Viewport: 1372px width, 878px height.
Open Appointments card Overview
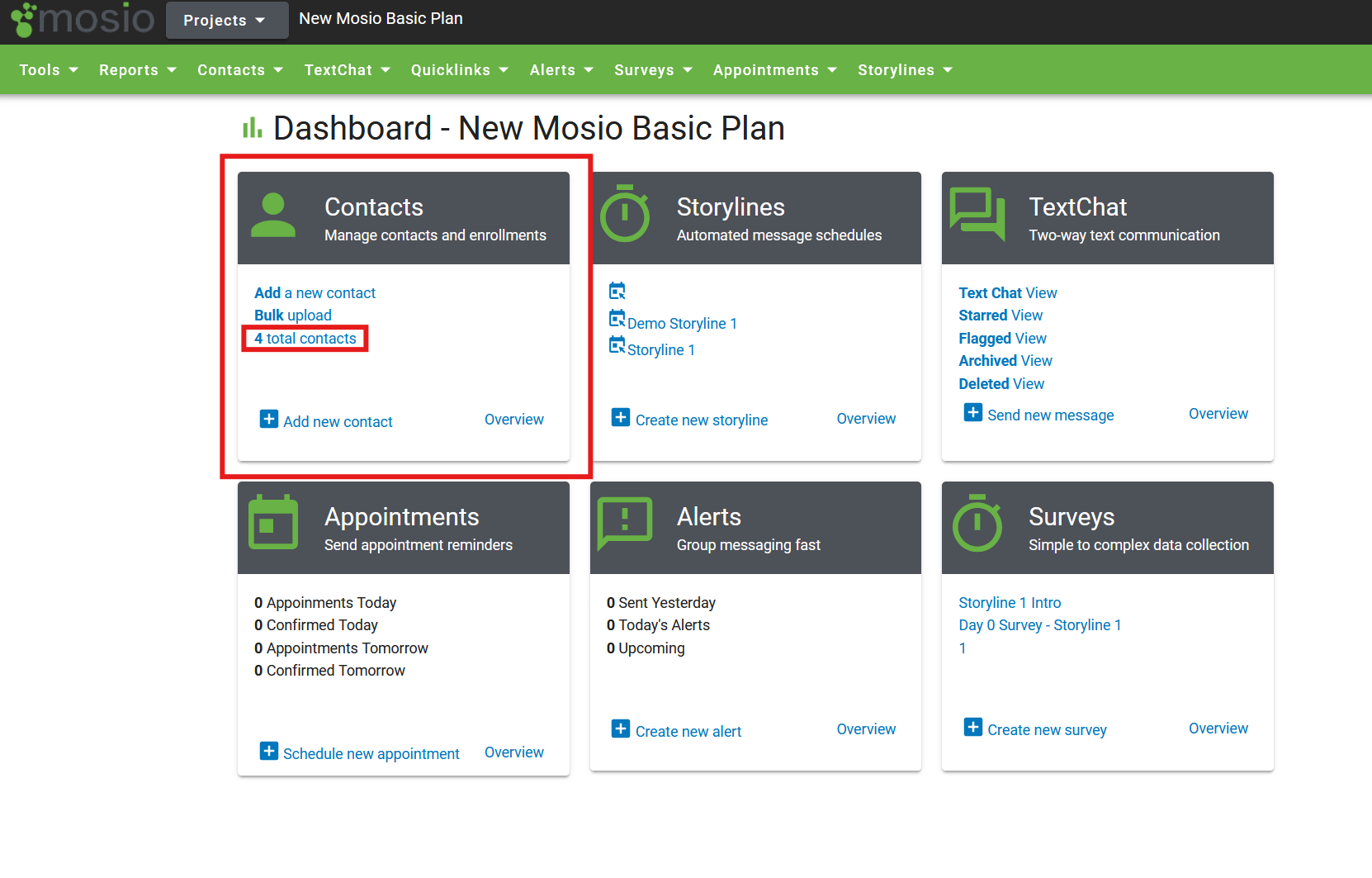[x=514, y=752]
